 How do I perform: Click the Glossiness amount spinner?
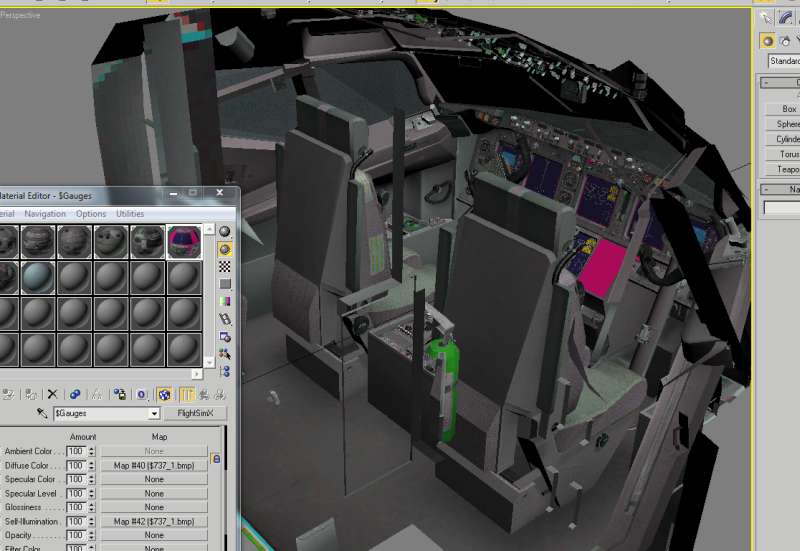[91, 507]
